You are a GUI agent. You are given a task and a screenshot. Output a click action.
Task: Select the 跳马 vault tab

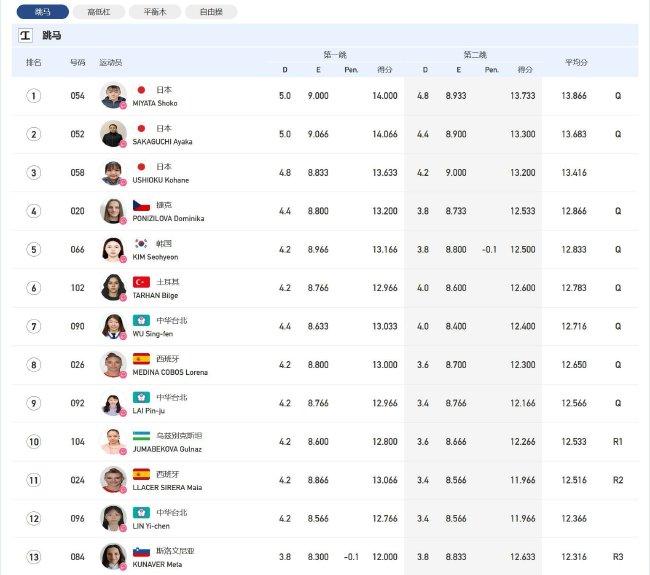[x=43, y=12]
